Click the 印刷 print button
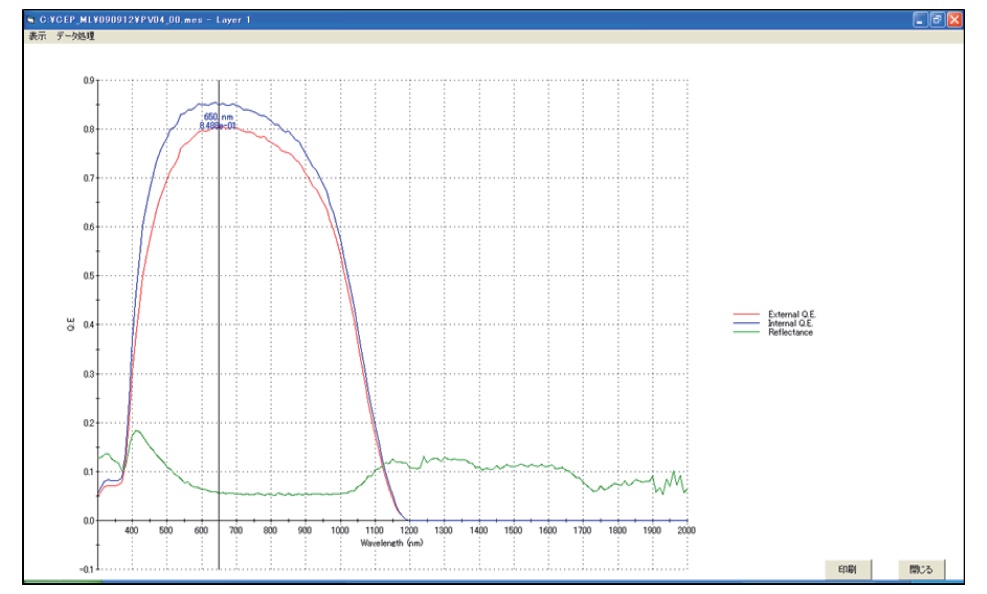This screenshot has width=987, height=594. pyautogui.click(x=848, y=569)
